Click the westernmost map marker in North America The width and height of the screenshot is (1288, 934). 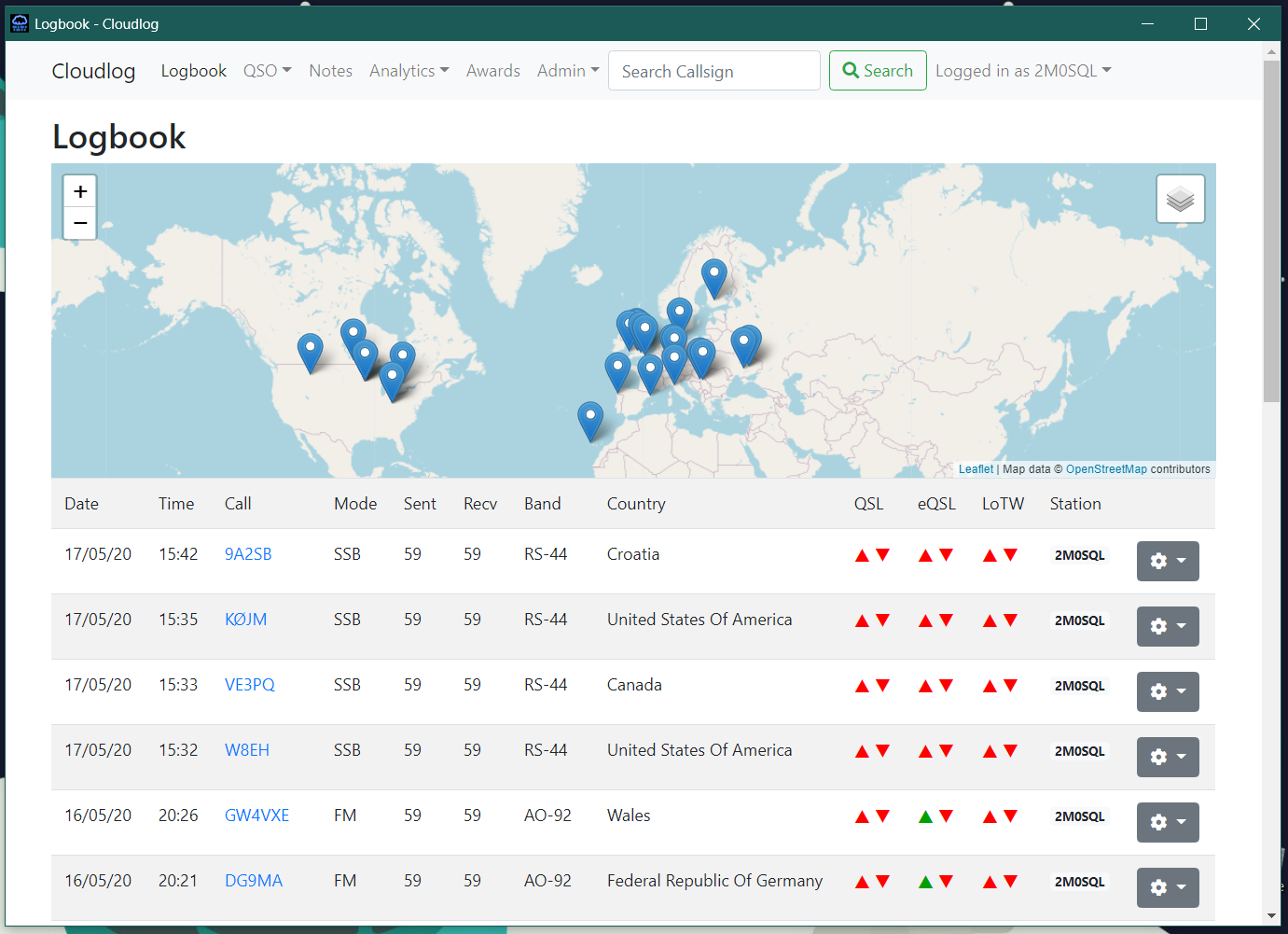[x=311, y=353]
